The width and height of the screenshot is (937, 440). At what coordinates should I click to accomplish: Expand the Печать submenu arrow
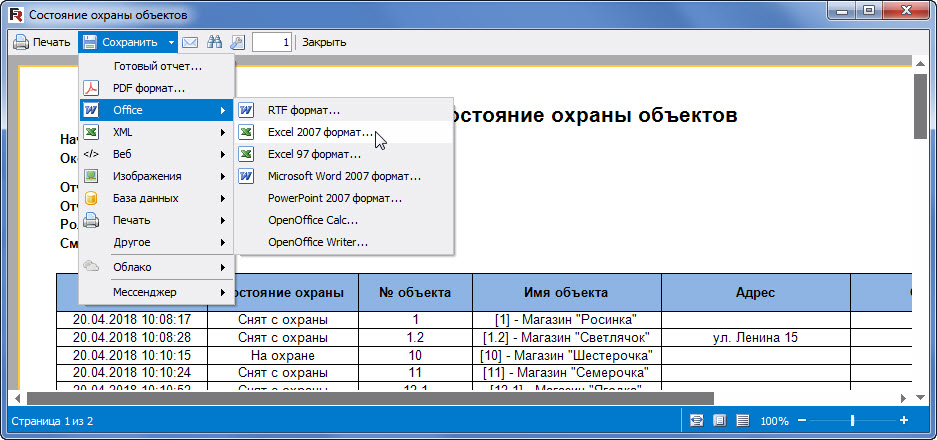coord(223,221)
